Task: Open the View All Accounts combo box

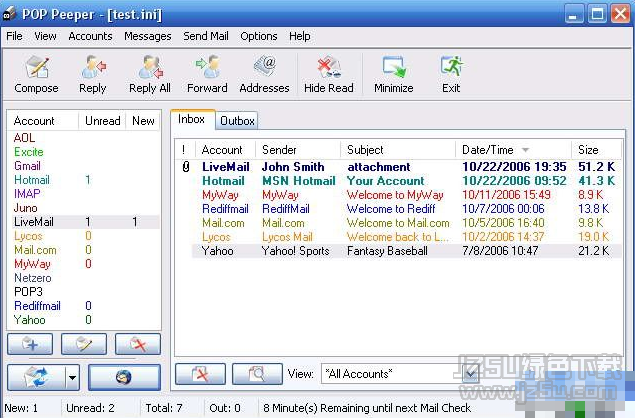Action: pyautogui.click(x=400, y=373)
